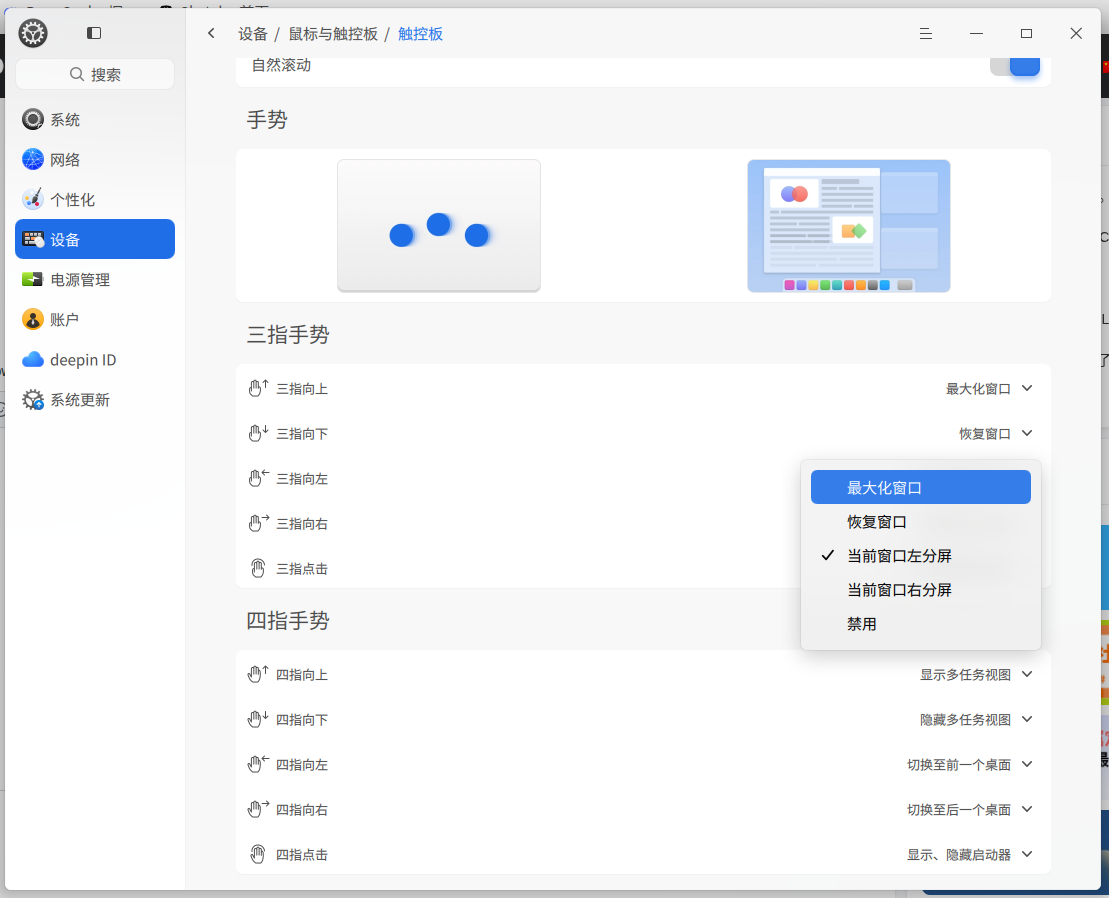Click the 四指向上 hand gesture icon
1109x898 pixels.
click(x=258, y=675)
